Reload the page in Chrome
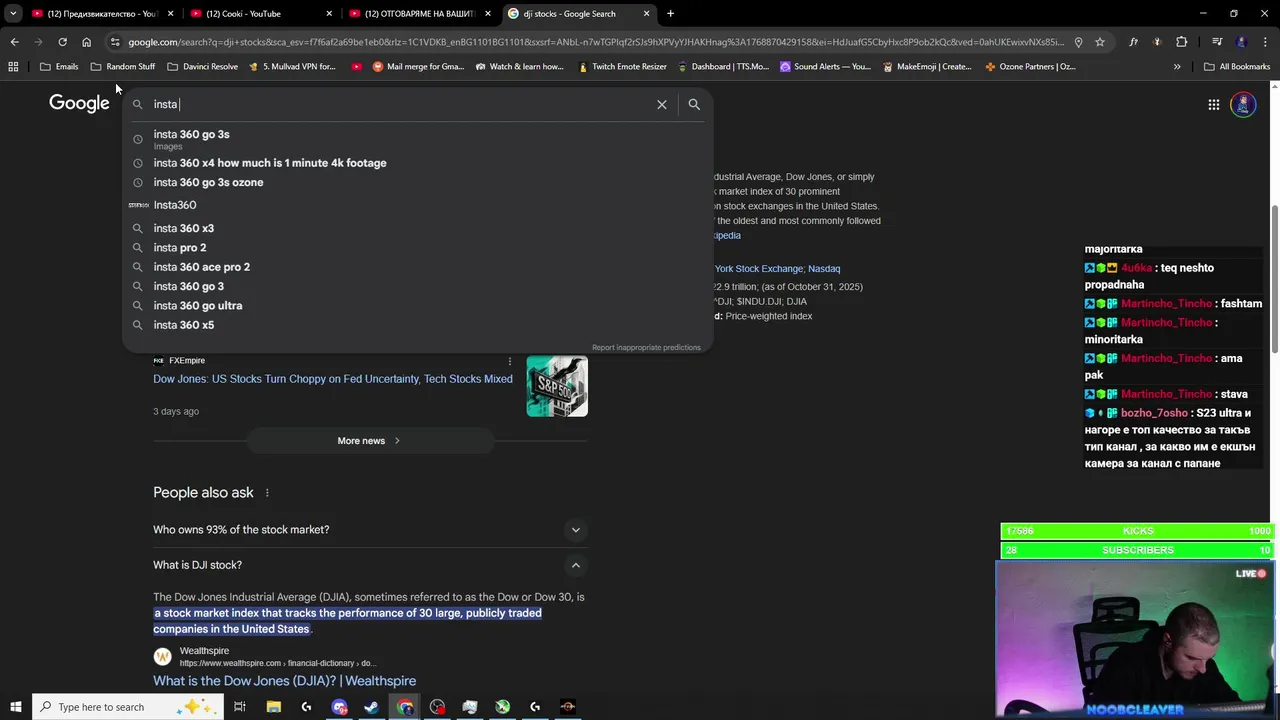The width and height of the screenshot is (1280, 720). (x=62, y=42)
